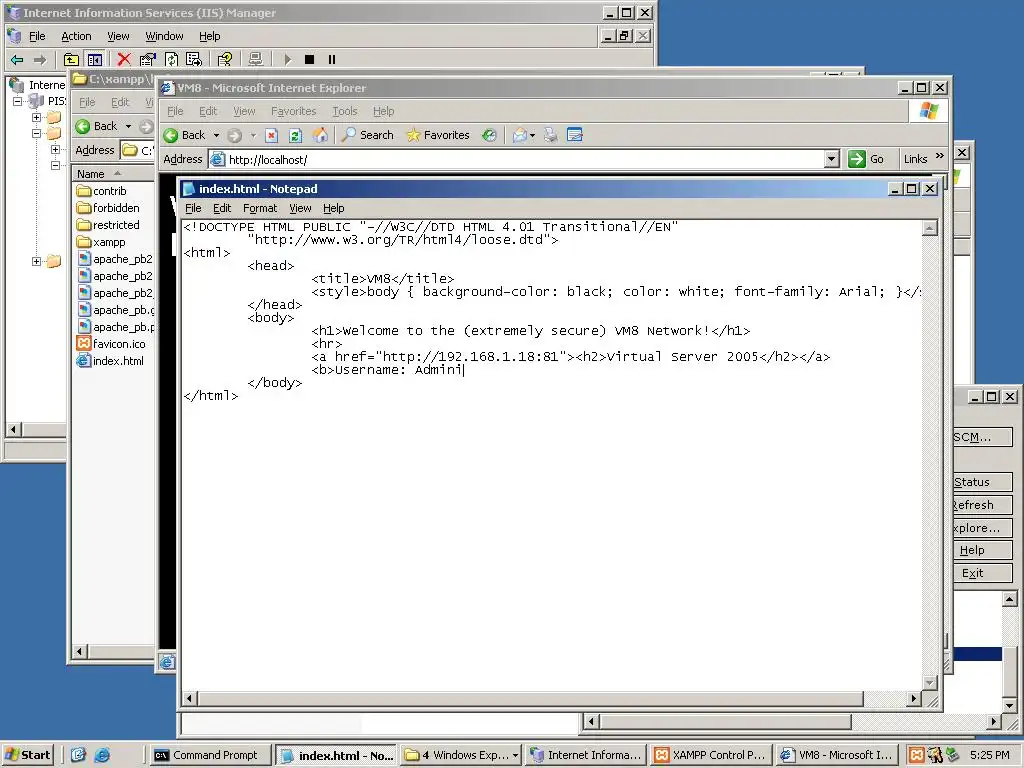
Task: Open Favorites in Internet Explorer toolbar
Action: [x=438, y=135]
